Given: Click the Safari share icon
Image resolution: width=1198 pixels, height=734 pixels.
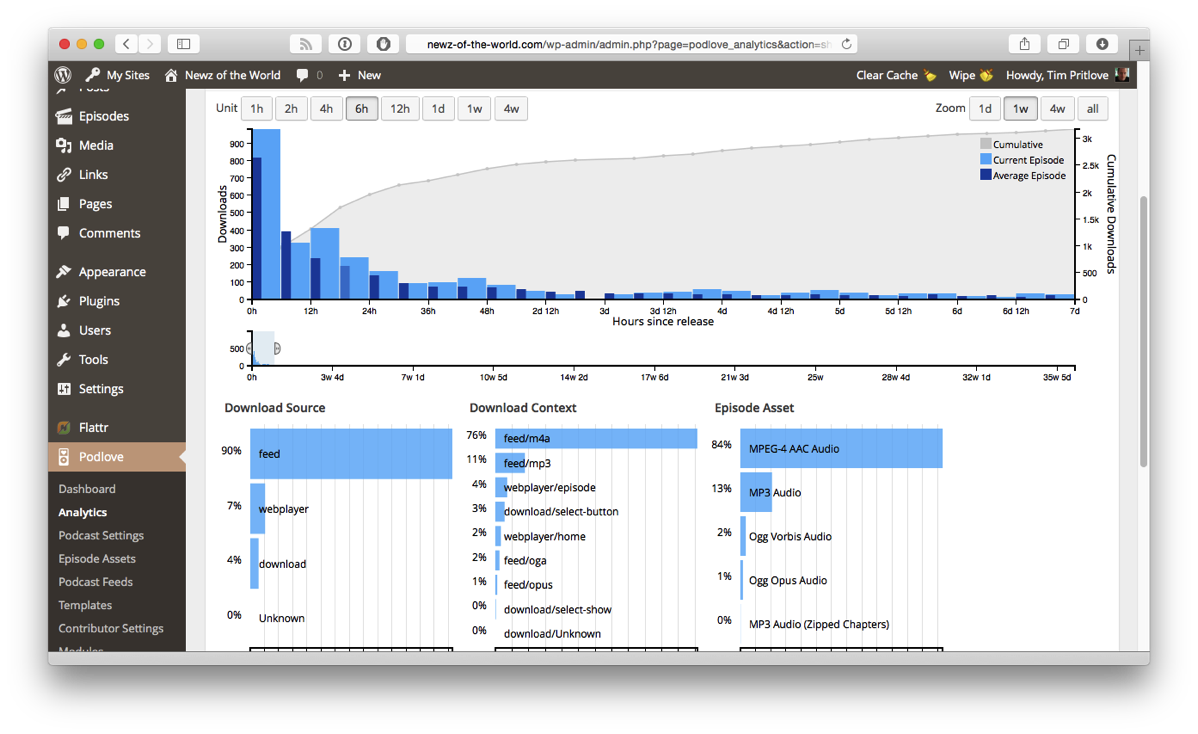Looking at the screenshot, I should click(1024, 44).
